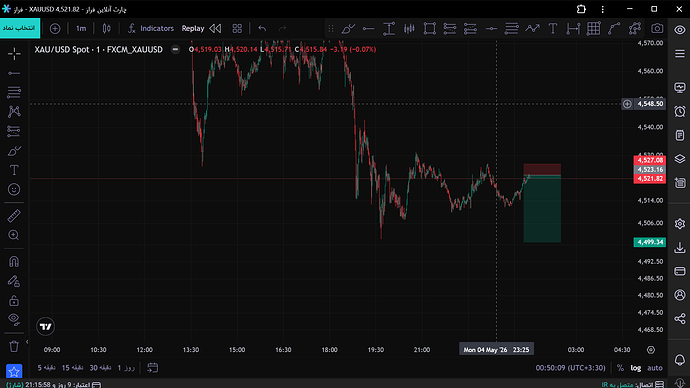Click the teal symbol selection button
The width and height of the screenshot is (690, 388).
[20, 28]
